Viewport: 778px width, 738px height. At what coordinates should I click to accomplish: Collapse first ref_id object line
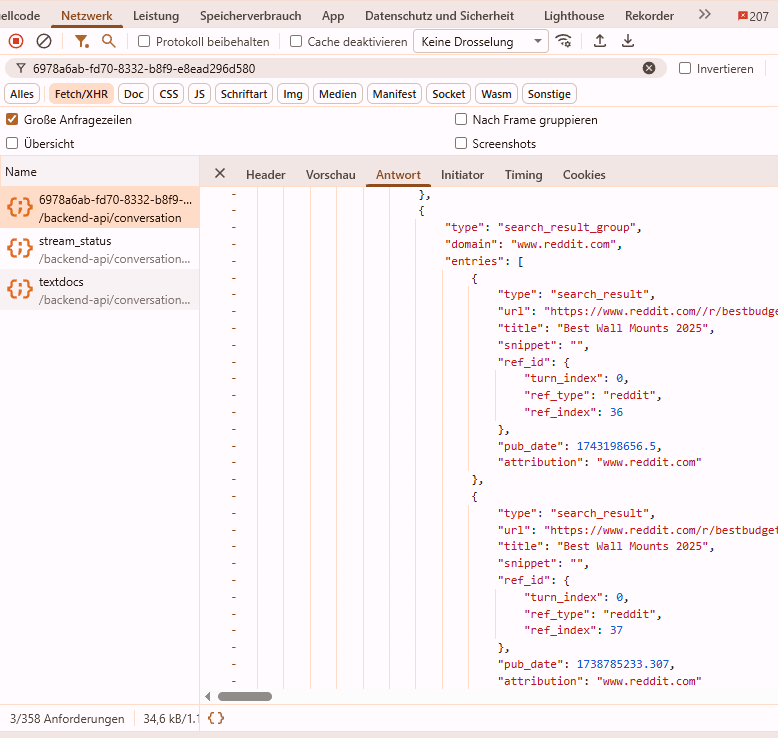pos(234,362)
